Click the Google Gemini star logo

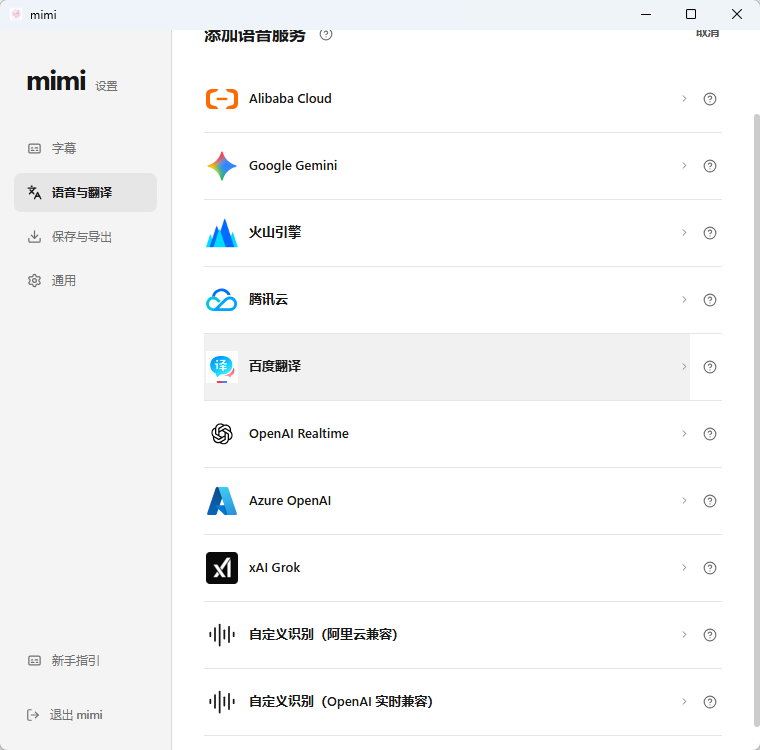[x=222, y=166]
